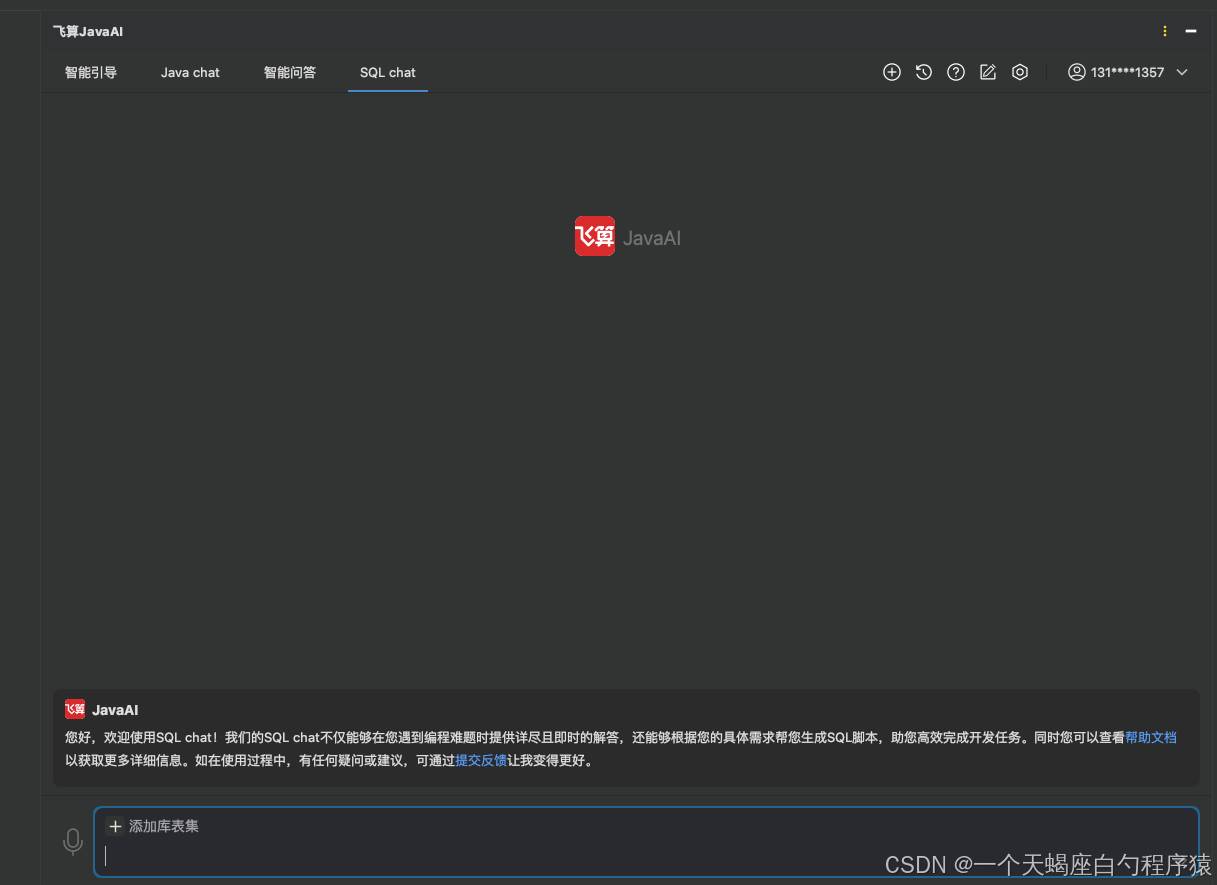Click the JavaAI avatar in welcome message
Viewport: 1217px width, 885px height.
75,710
